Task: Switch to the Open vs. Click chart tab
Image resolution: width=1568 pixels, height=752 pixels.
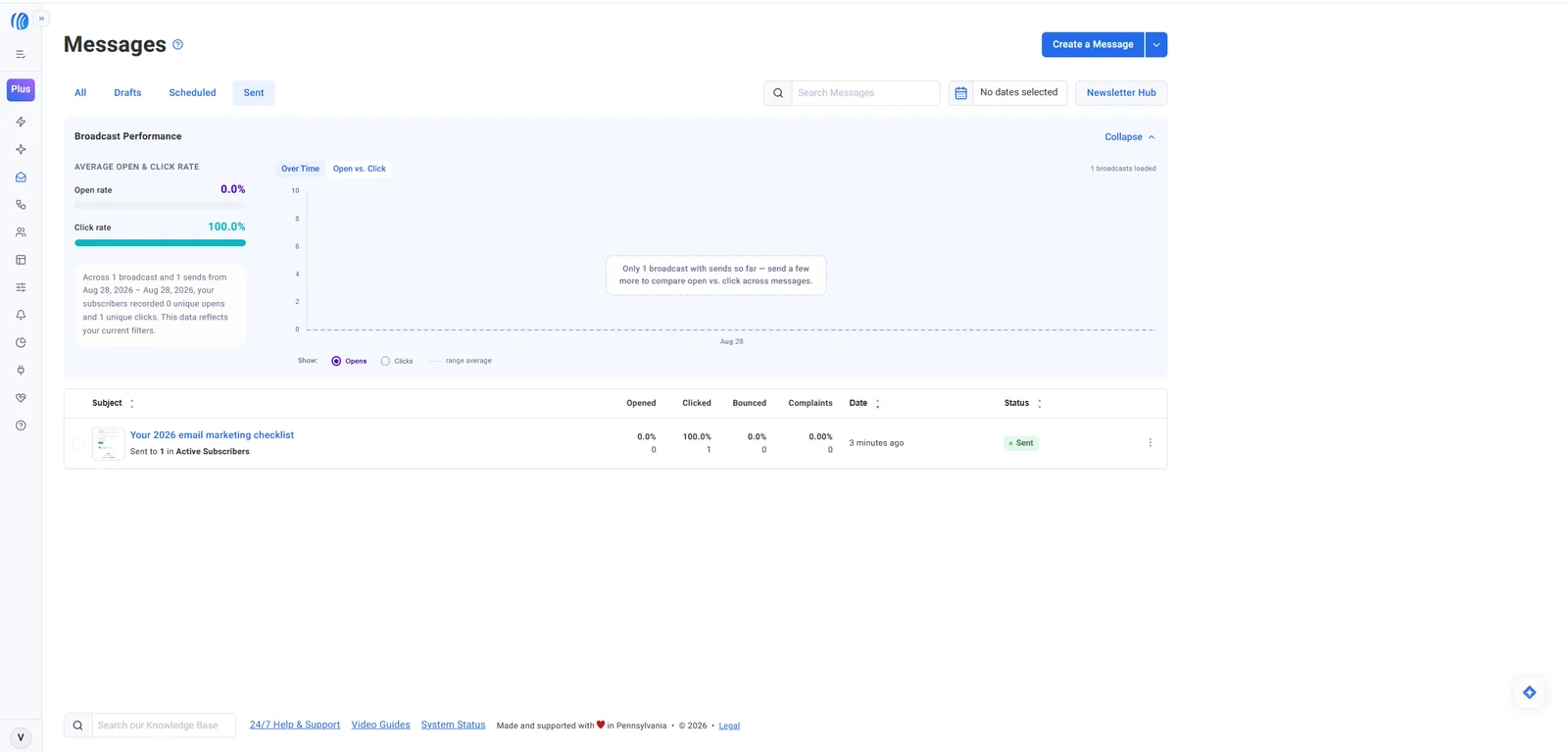Action: (360, 169)
